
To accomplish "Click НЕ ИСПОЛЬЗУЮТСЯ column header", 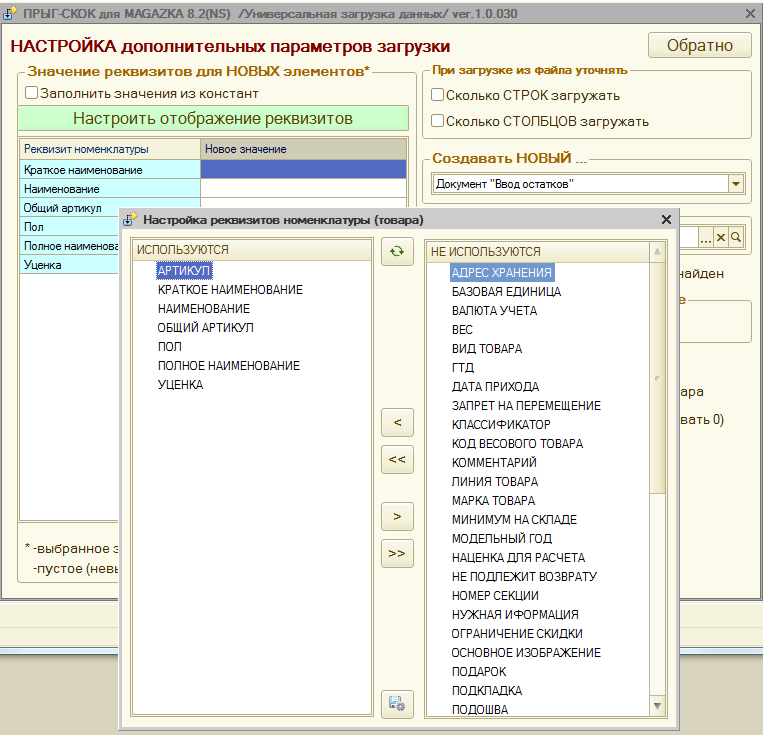I will [x=538, y=252].
